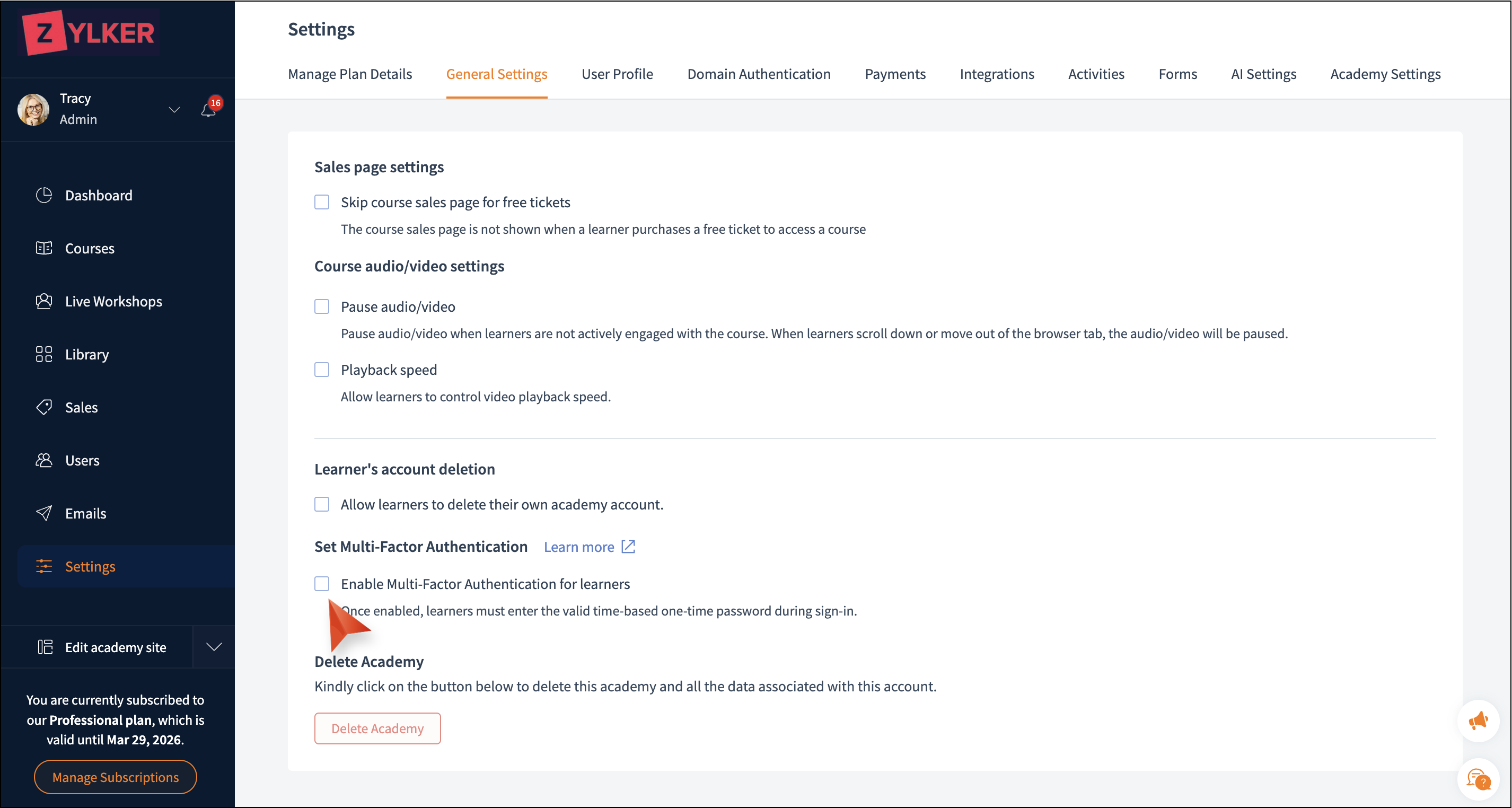The height and width of the screenshot is (808, 1512).
Task: Click the Sales tag icon
Action: (44, 407)
